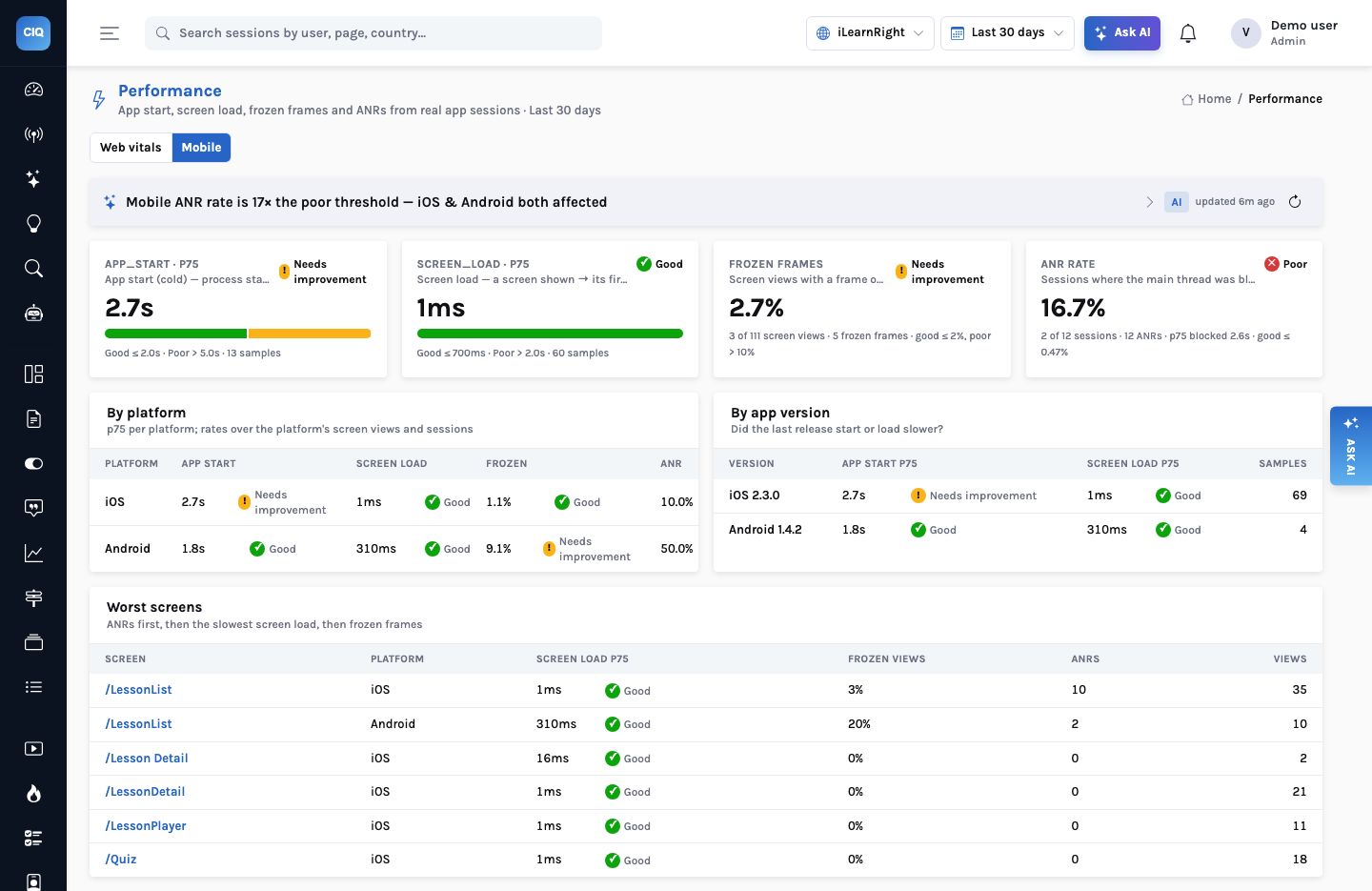This screenshot has width=1372, height=891.
Task: Click the Ask AI button in header
Action: (x=1122, y=33)
